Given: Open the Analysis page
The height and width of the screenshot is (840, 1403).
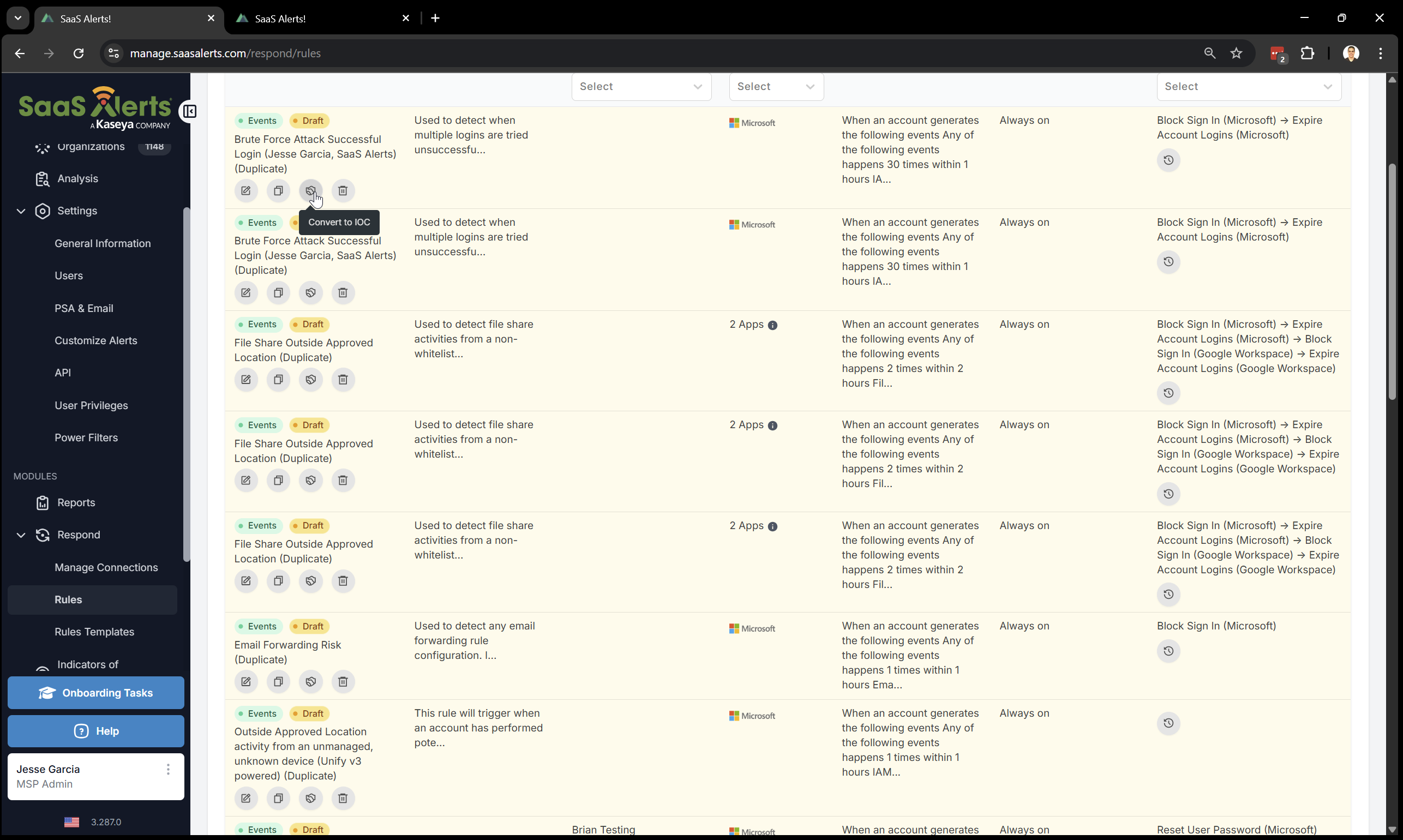Looking at the screenshot, I should tap(77, 179).
